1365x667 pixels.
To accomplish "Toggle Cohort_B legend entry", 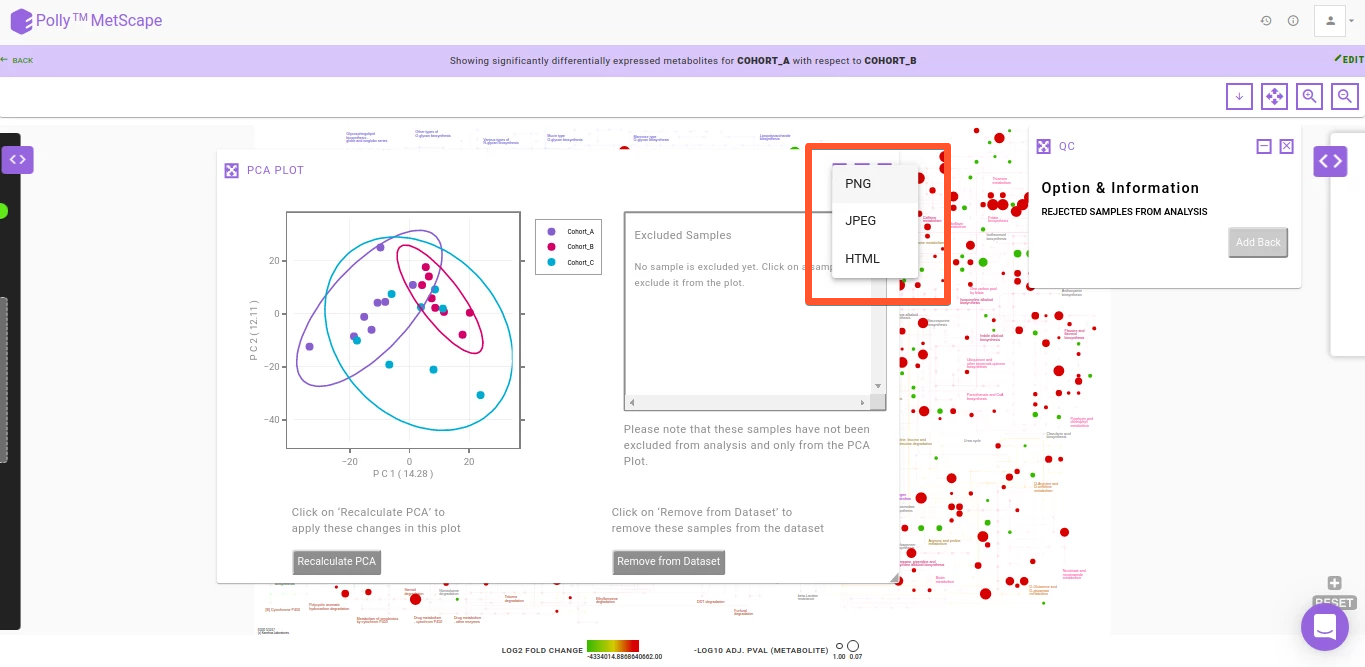I will (572, 247).
